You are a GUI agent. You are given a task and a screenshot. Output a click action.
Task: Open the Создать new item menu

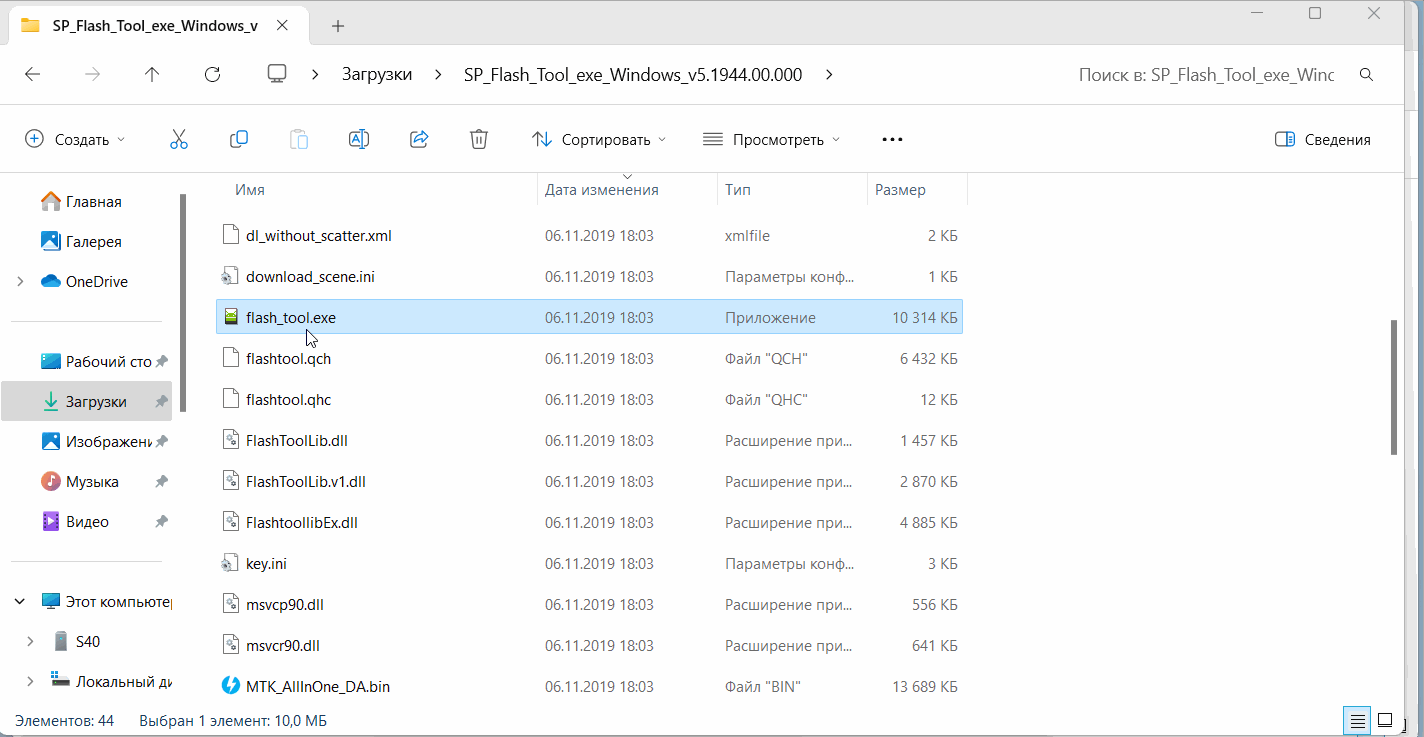75,140
